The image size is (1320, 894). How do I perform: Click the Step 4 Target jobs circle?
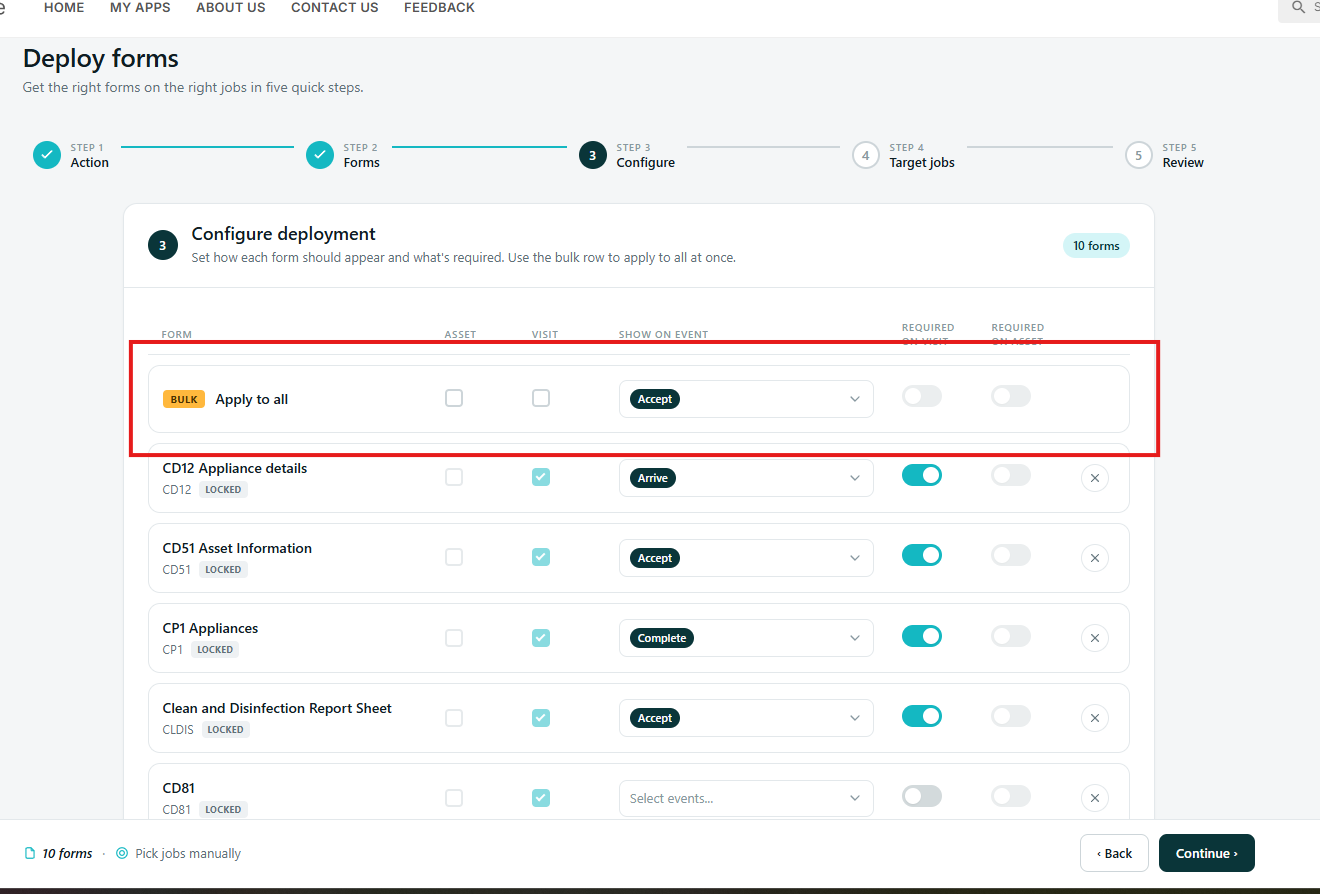866,155
